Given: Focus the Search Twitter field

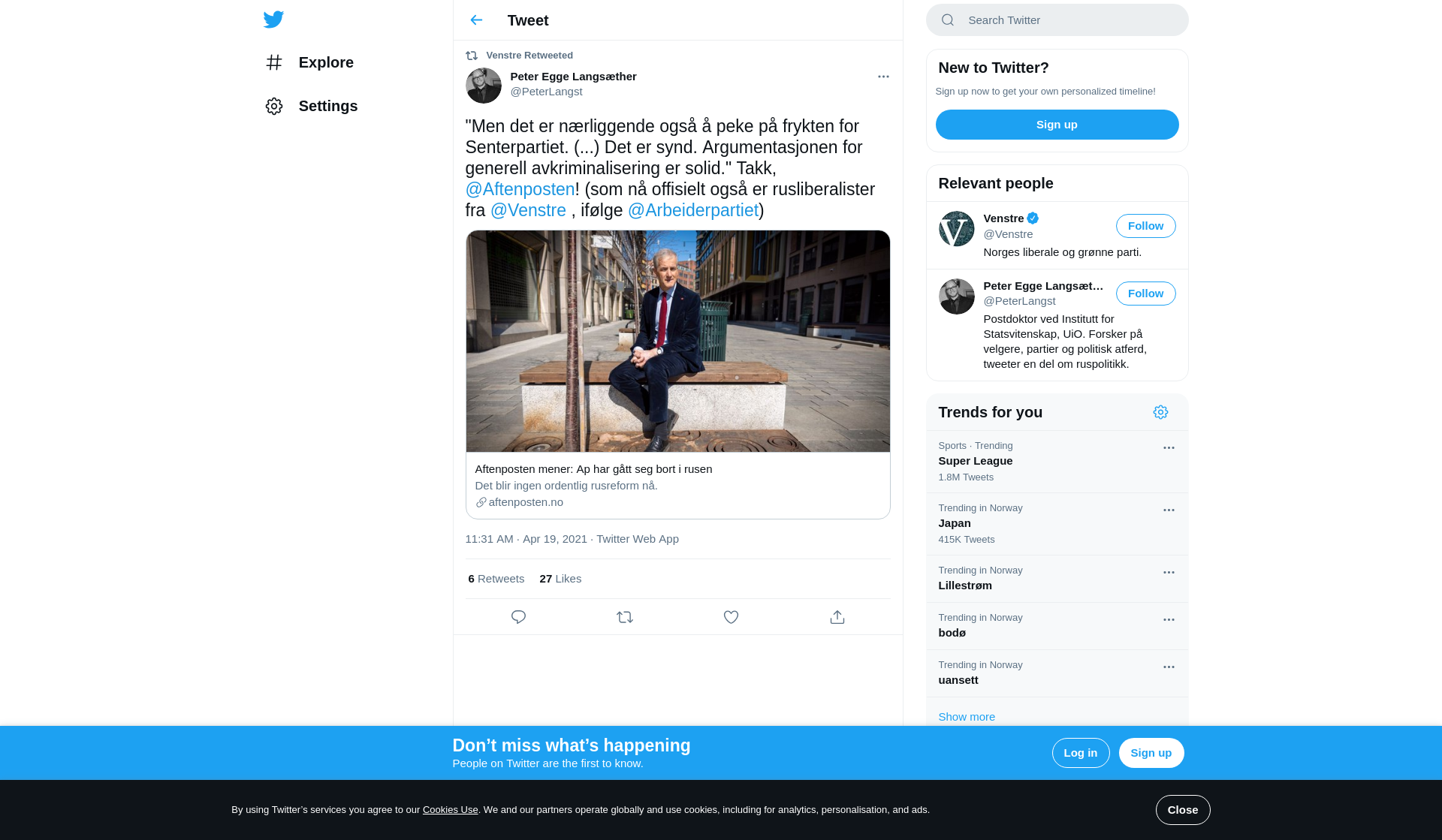Looking at the screenshot, I should click(x=1057, y=20).
